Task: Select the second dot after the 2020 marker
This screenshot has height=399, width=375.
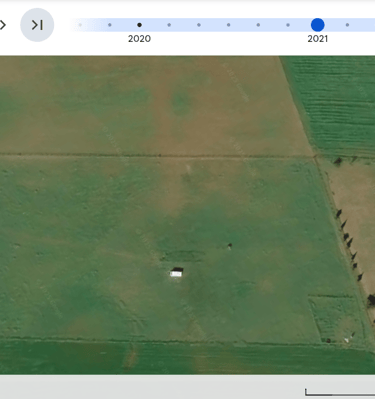Action: tap(199, 25)
